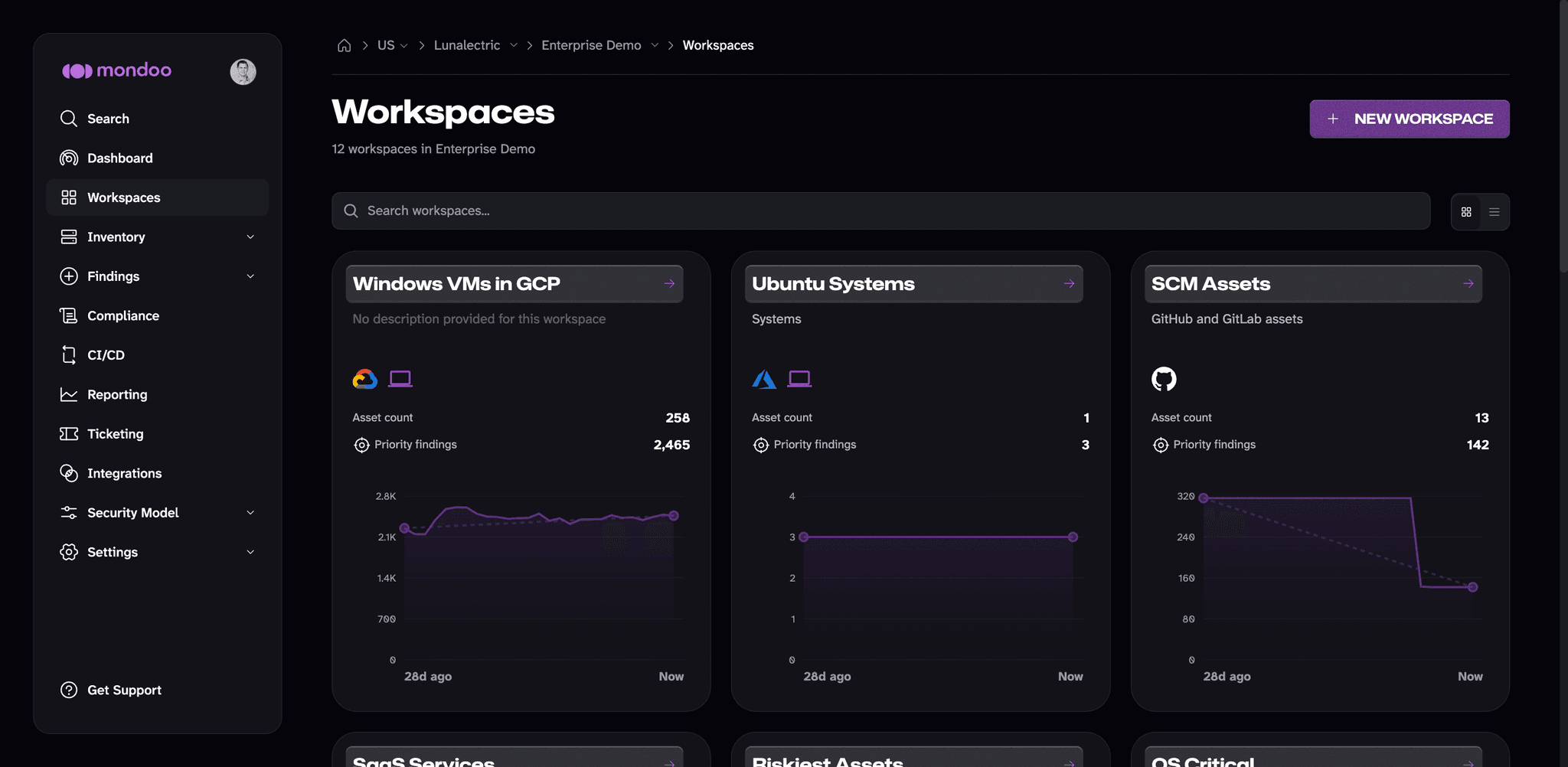The image size is (1568, 767).
Task: Expand the Security Model chevron
Action: (250, 513)
